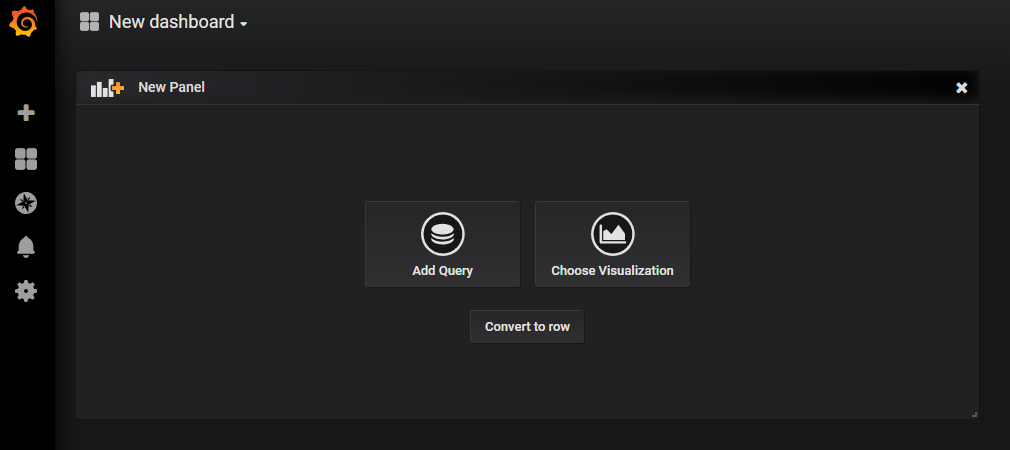
Task: Click the grid icon beside New dashboard title
Action: pyautogui.click(x=90, y=22)
